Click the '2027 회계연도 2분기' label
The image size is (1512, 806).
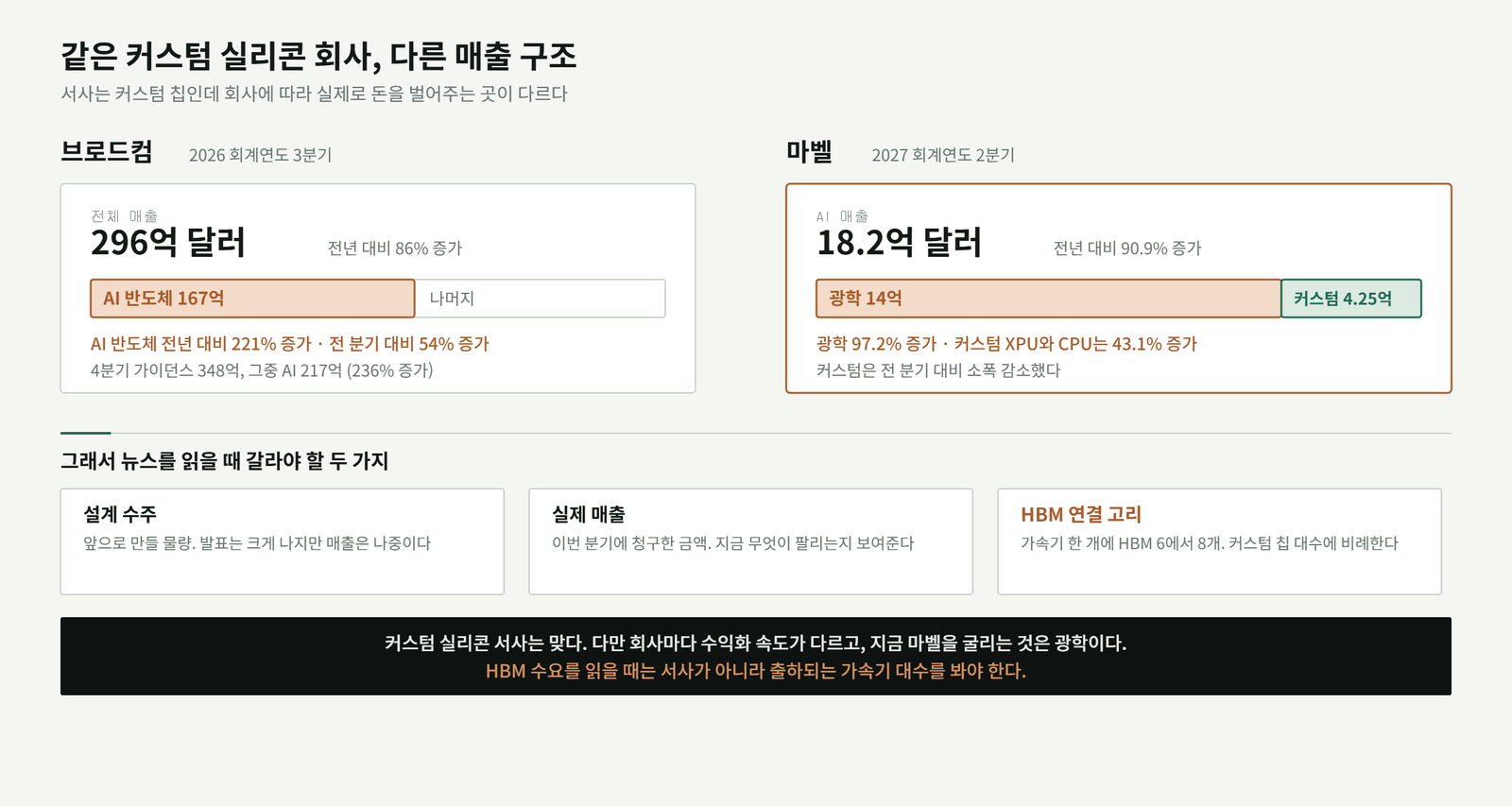pos(943,155)
